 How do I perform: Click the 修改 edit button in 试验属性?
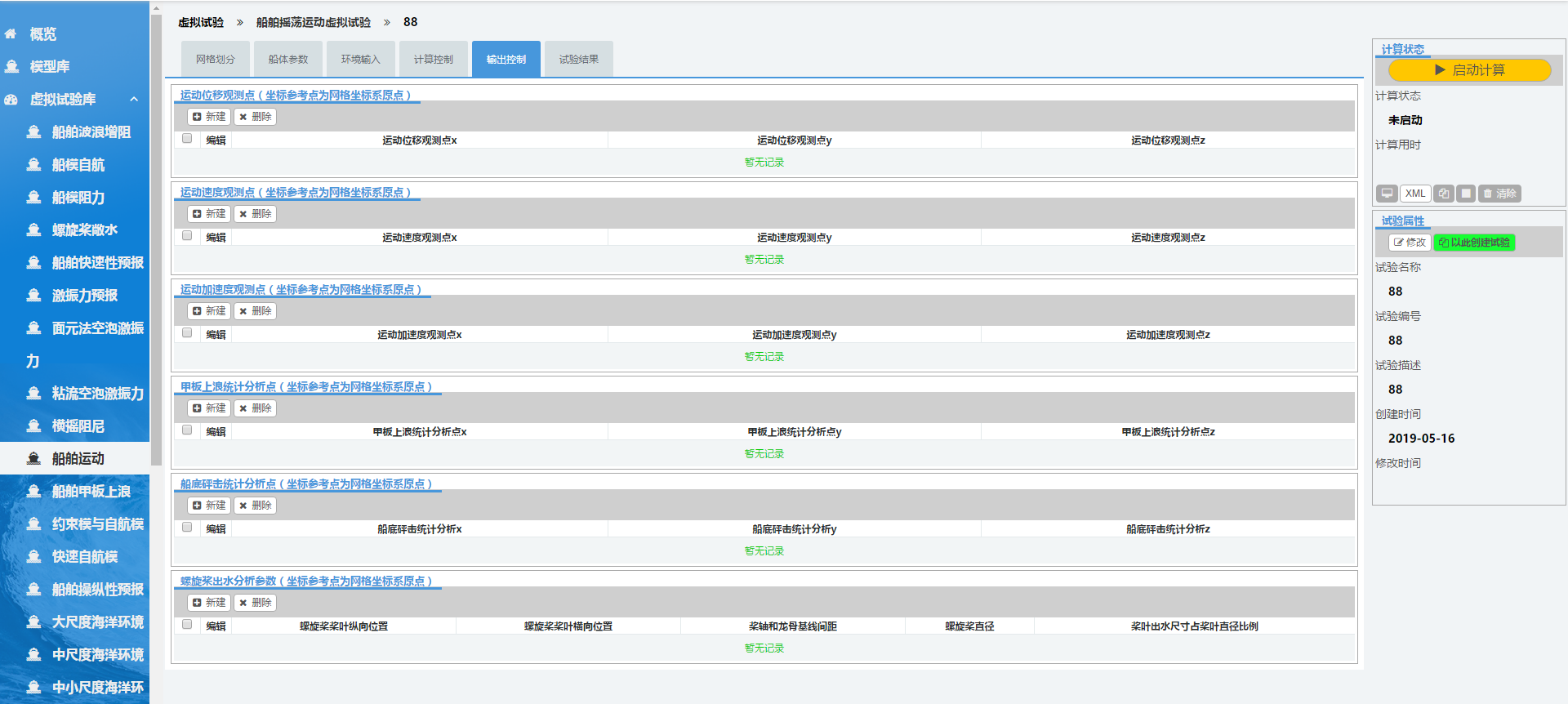pyautogui.click(x=1409, y=243)
